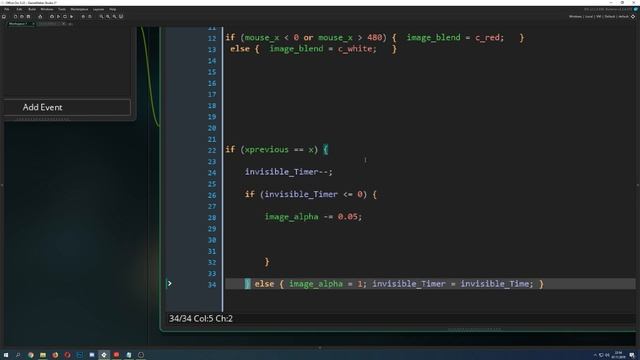The width and height of the screenshot is (640, 360).
Task: Click the Save Project toolbar icon
Action: (28, 16)
